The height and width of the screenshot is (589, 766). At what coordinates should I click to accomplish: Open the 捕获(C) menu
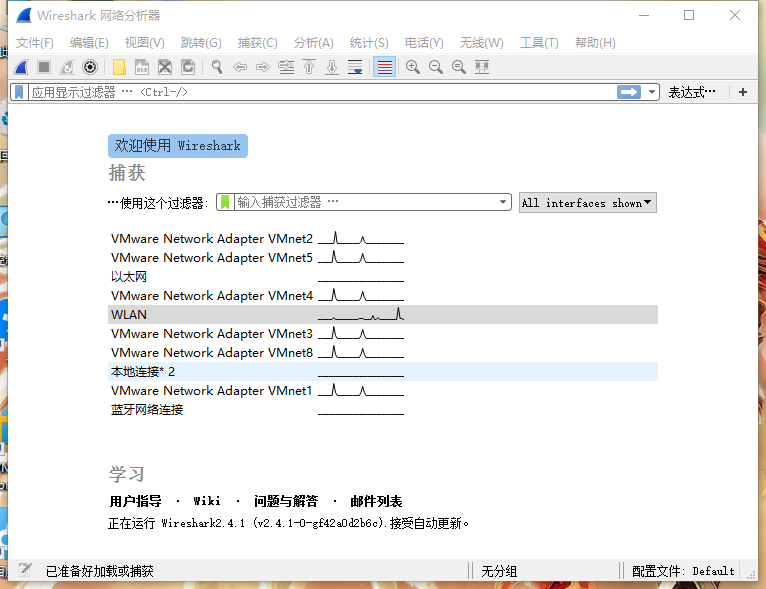pyautogui.click(x=257, y=43)
